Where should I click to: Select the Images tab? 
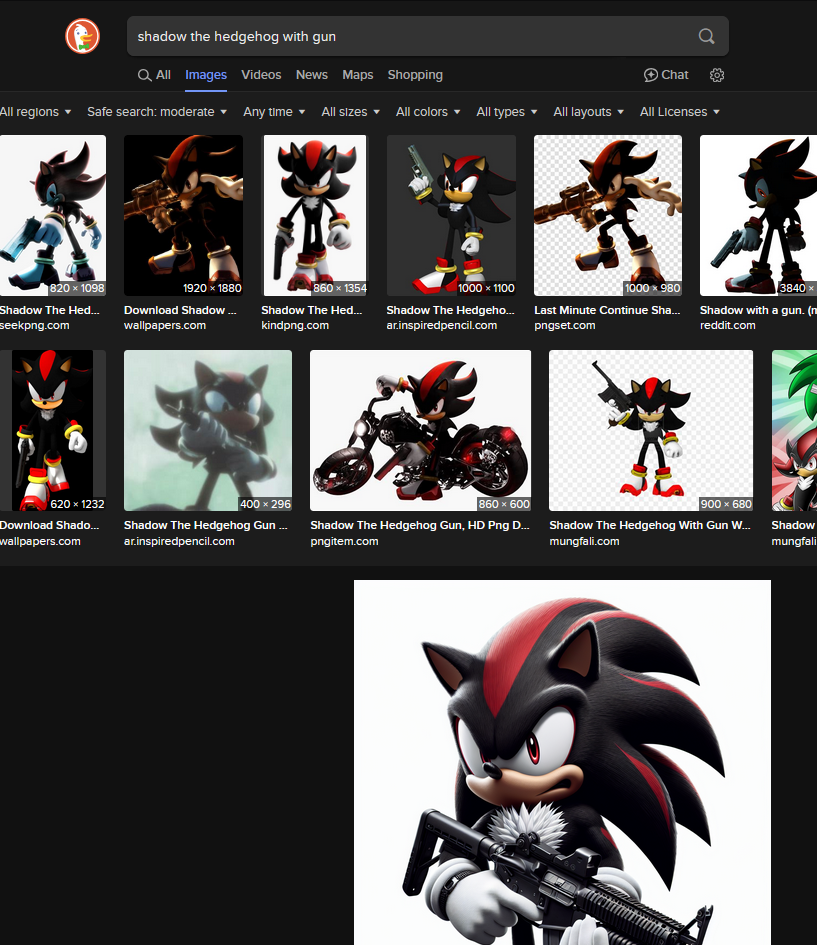[x=206, y=75]
